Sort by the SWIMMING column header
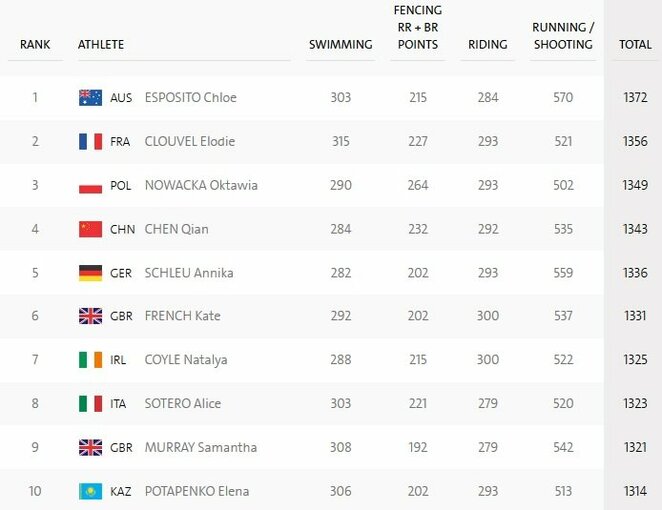This screenshot has width=662, height=510. [341, 44]
